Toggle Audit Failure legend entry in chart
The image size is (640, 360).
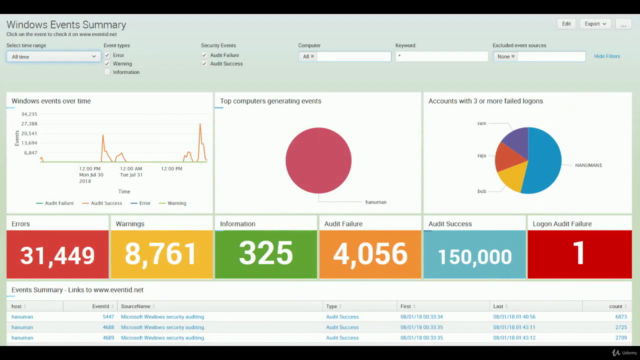(x=55, y=203)
